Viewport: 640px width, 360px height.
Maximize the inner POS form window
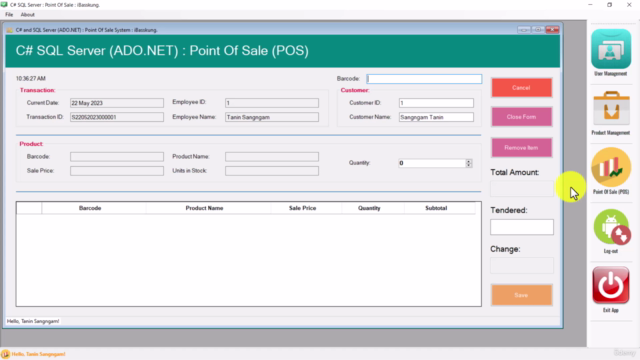[538, 30]
